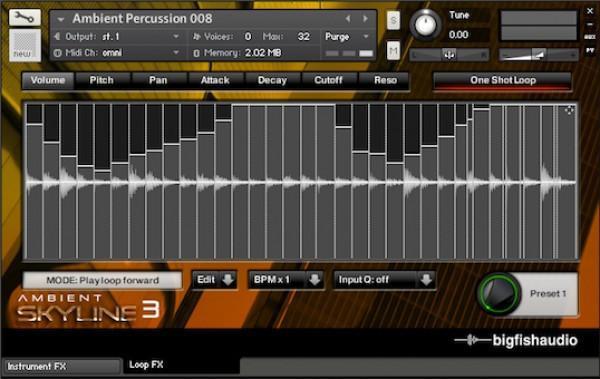This screenshot has width=600, height=379.
Task: Click the output volume slider
Action: (x=539, y=55)
